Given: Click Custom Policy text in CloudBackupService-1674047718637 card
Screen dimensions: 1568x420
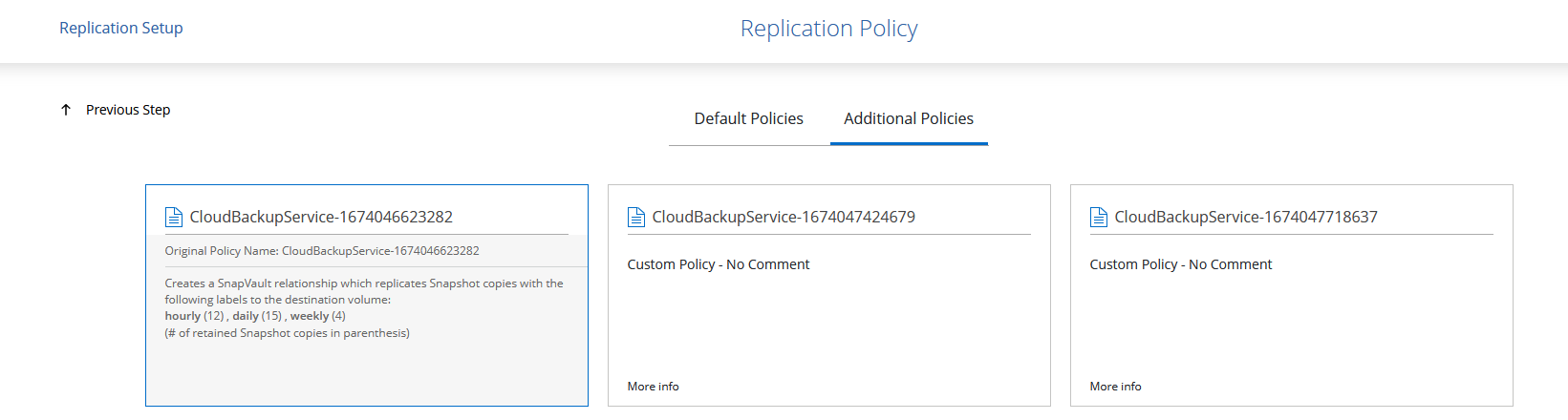Looking at the screenshot, I should click(1180, 264).
